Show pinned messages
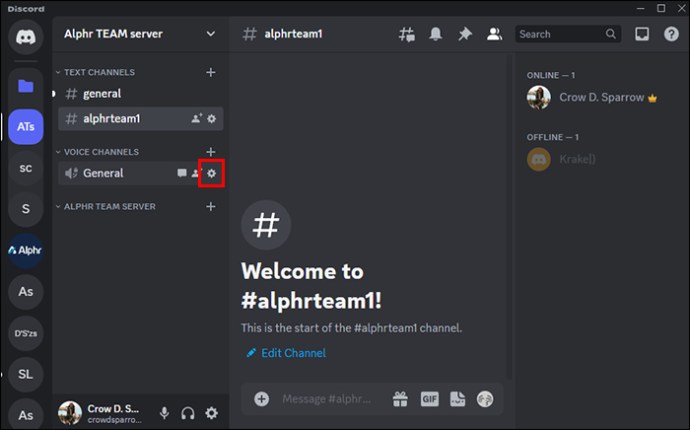The image size is (690, 430). [x=465, y=34]
